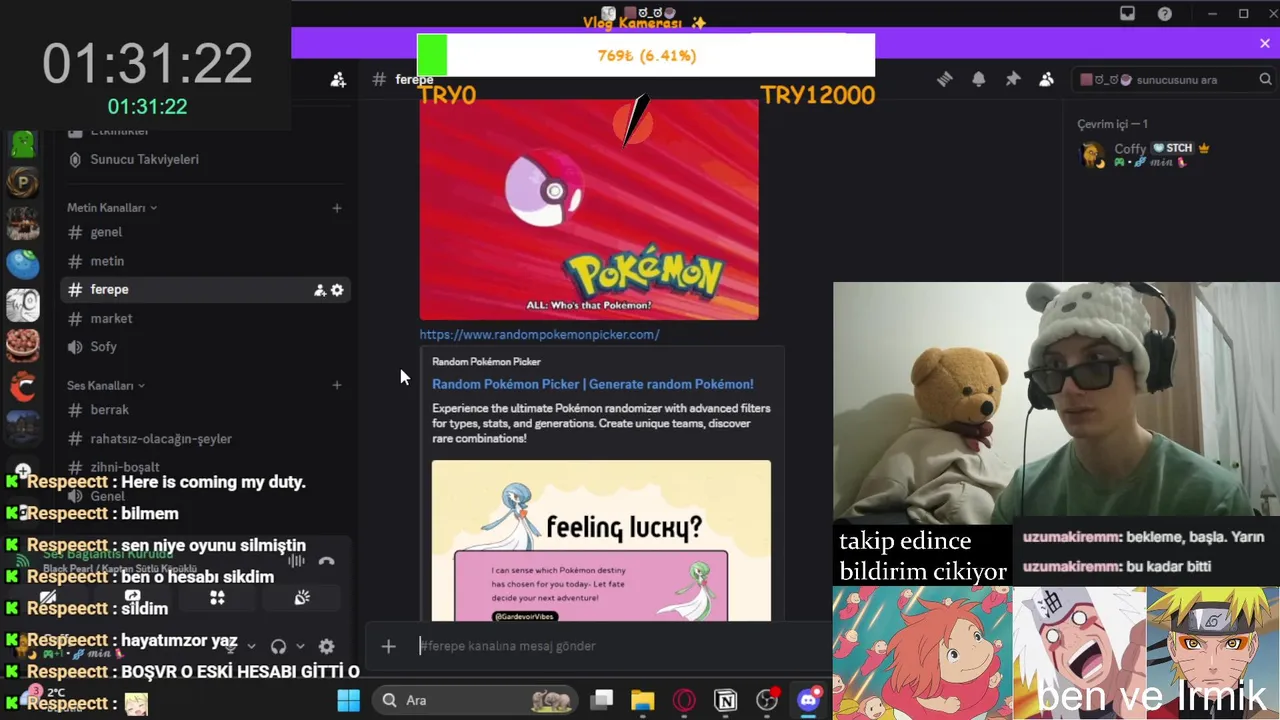This screenshot has width=1280, height=720.
Task: Open OBS Studio from the taskbar
Action: pos(767,700)
